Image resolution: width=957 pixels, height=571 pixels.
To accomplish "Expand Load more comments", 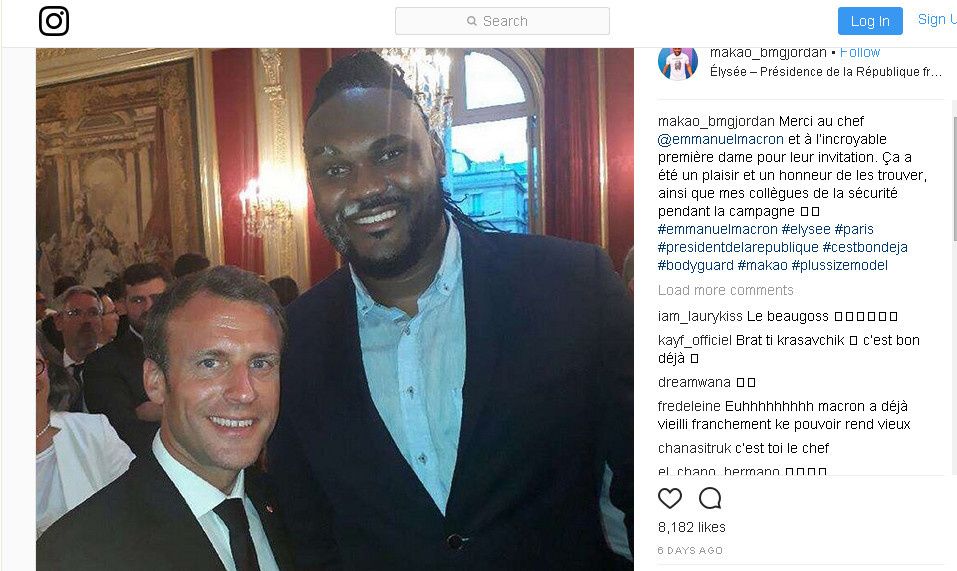I will click(726, 290).
